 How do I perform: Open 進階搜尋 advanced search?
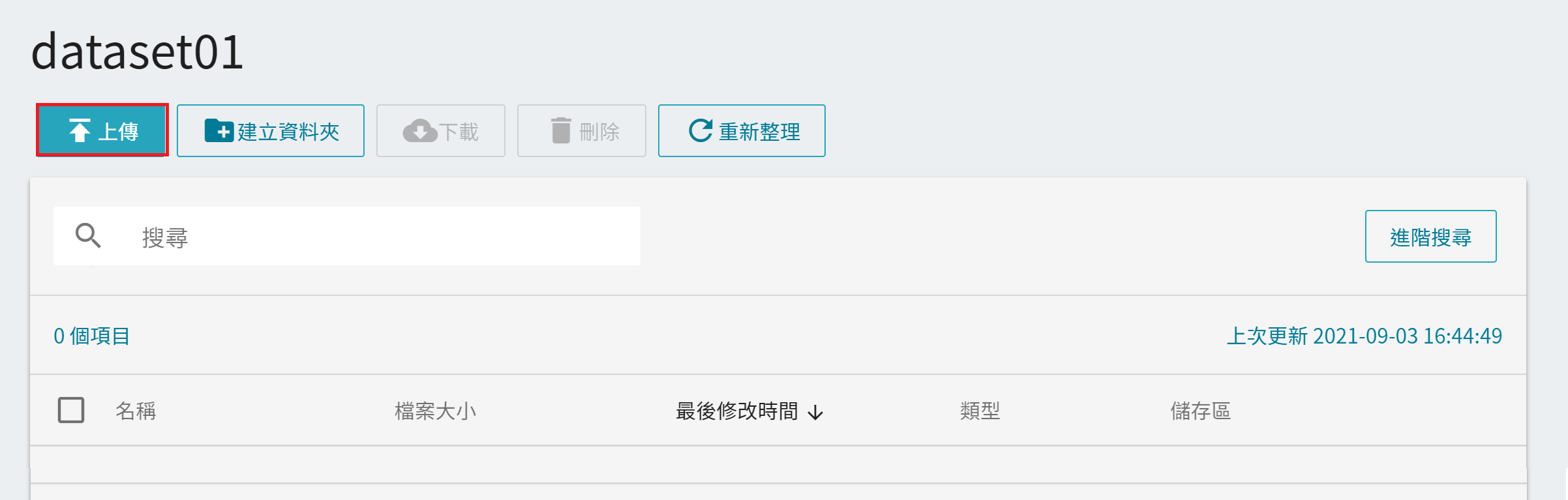pyautogui.click(x=1430, y=236)
